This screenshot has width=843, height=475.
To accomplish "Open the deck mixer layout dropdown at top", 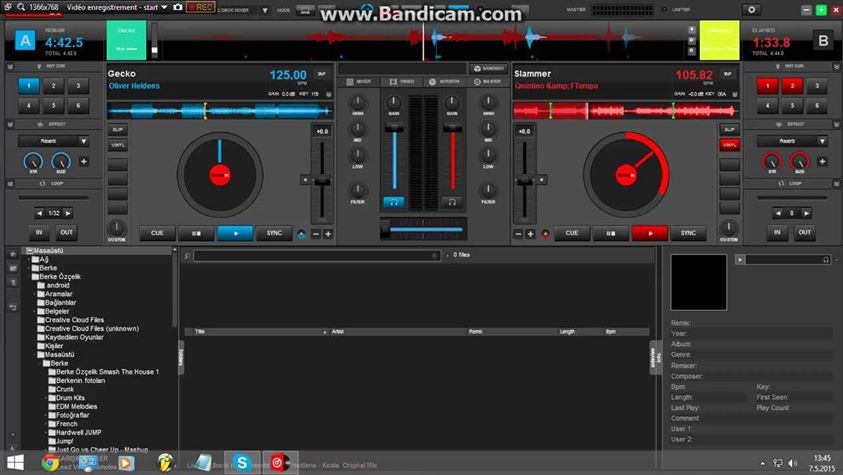I will (x=265, y=10).
